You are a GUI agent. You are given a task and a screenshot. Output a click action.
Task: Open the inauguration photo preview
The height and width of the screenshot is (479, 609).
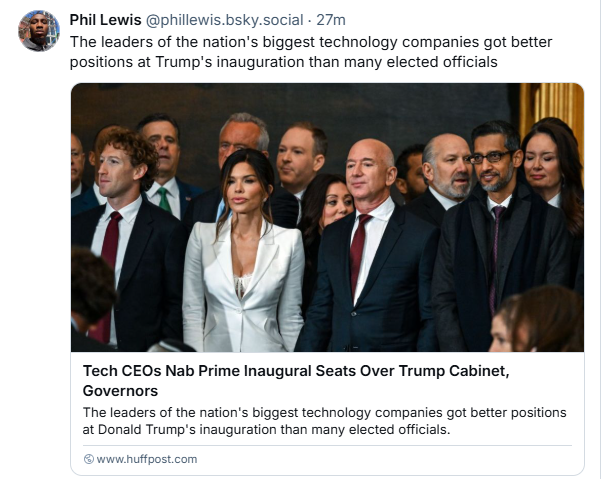[326, 218]
